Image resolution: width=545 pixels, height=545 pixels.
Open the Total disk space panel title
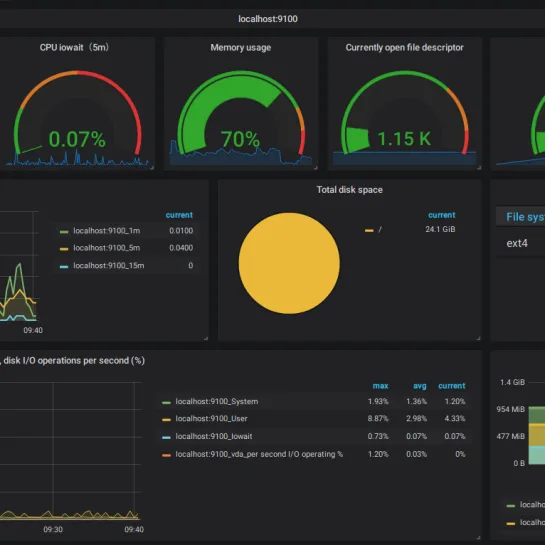(x=349, y=190)
